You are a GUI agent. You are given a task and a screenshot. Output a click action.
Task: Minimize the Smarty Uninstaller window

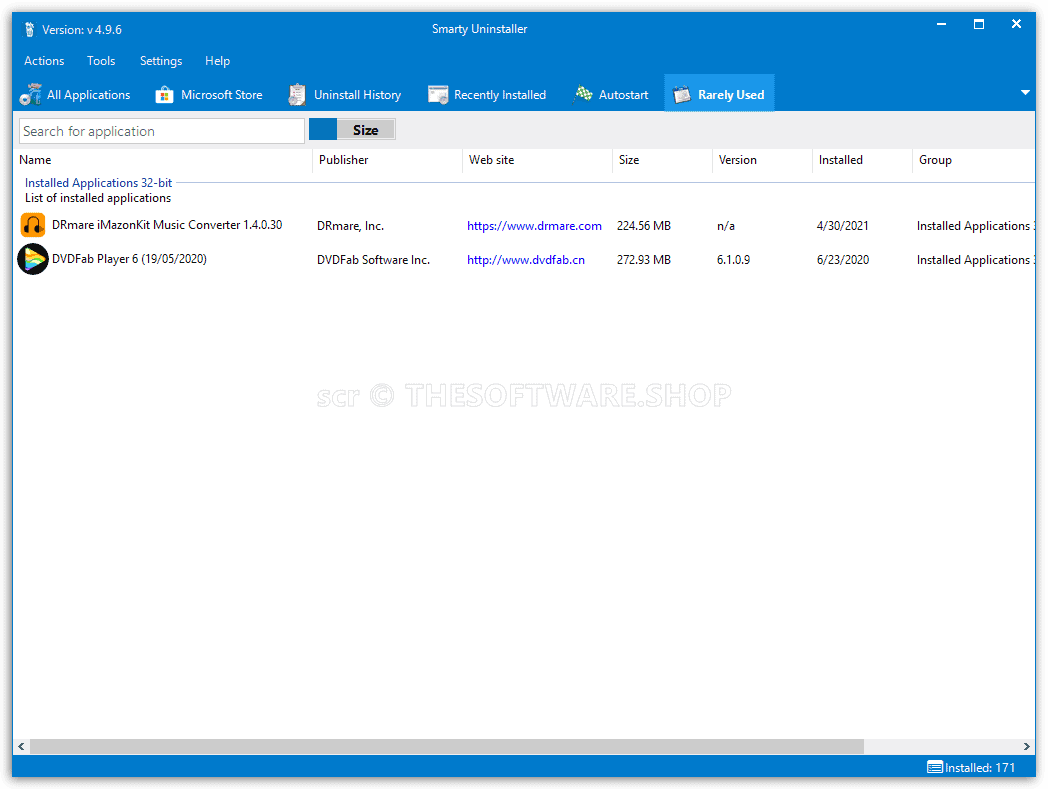coord(941,25)
